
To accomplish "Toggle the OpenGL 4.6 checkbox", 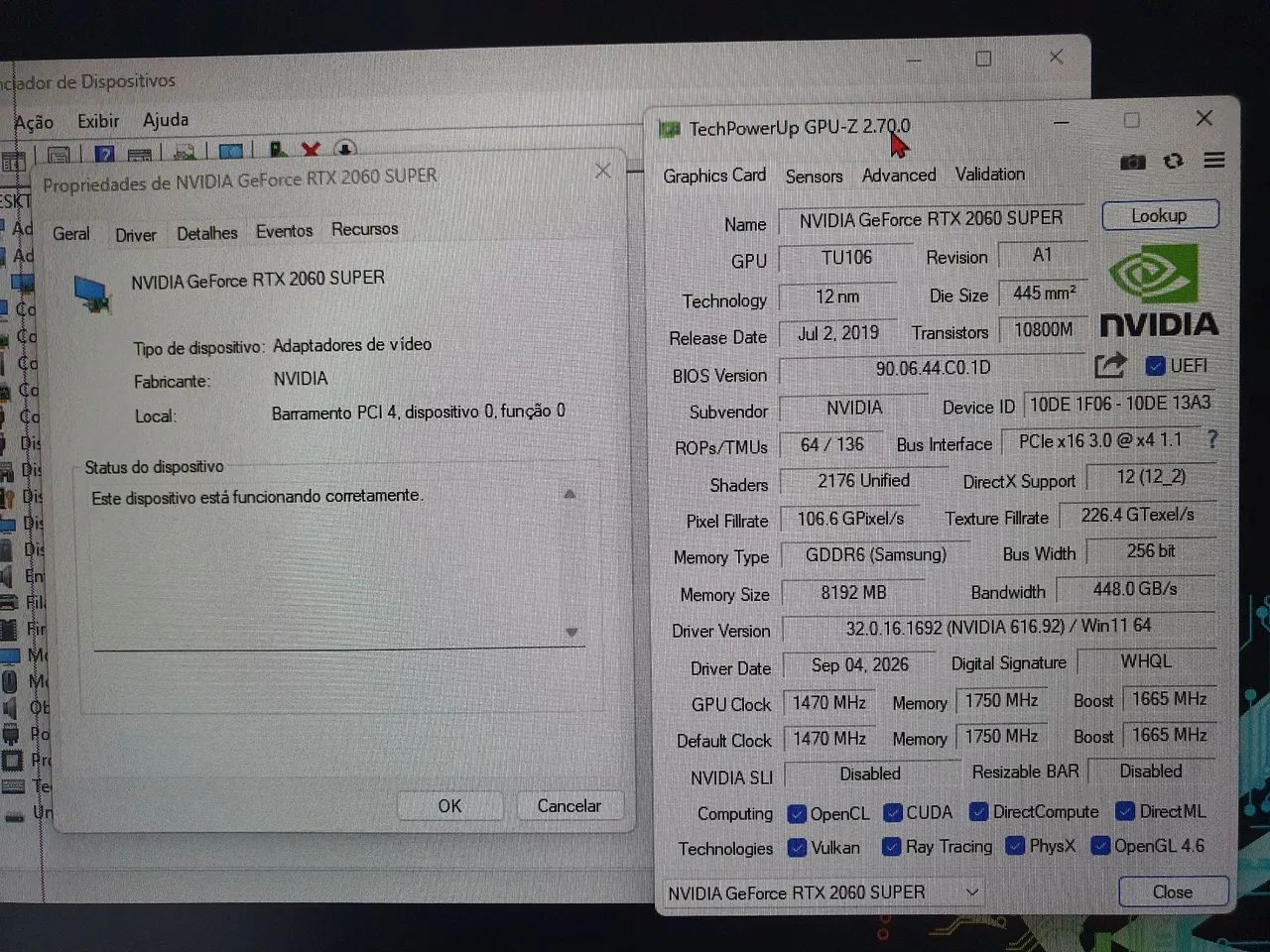I will (x=1100, y=846).
